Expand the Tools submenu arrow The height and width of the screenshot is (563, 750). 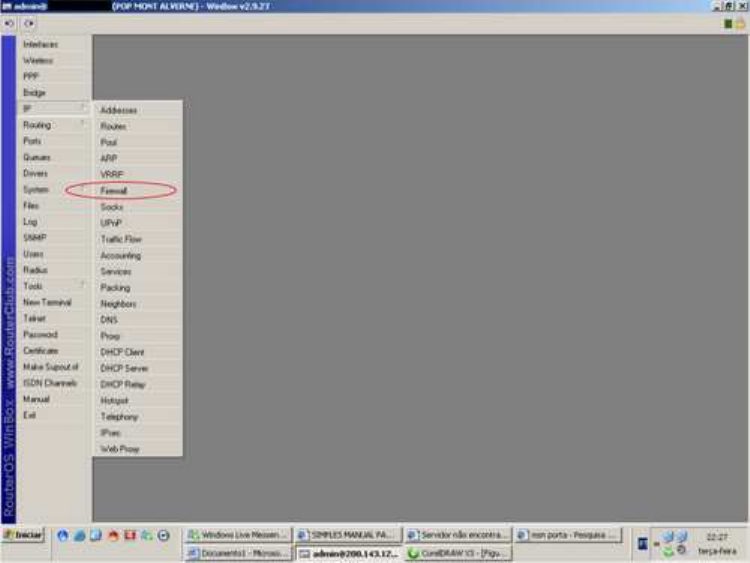[82, 286]
